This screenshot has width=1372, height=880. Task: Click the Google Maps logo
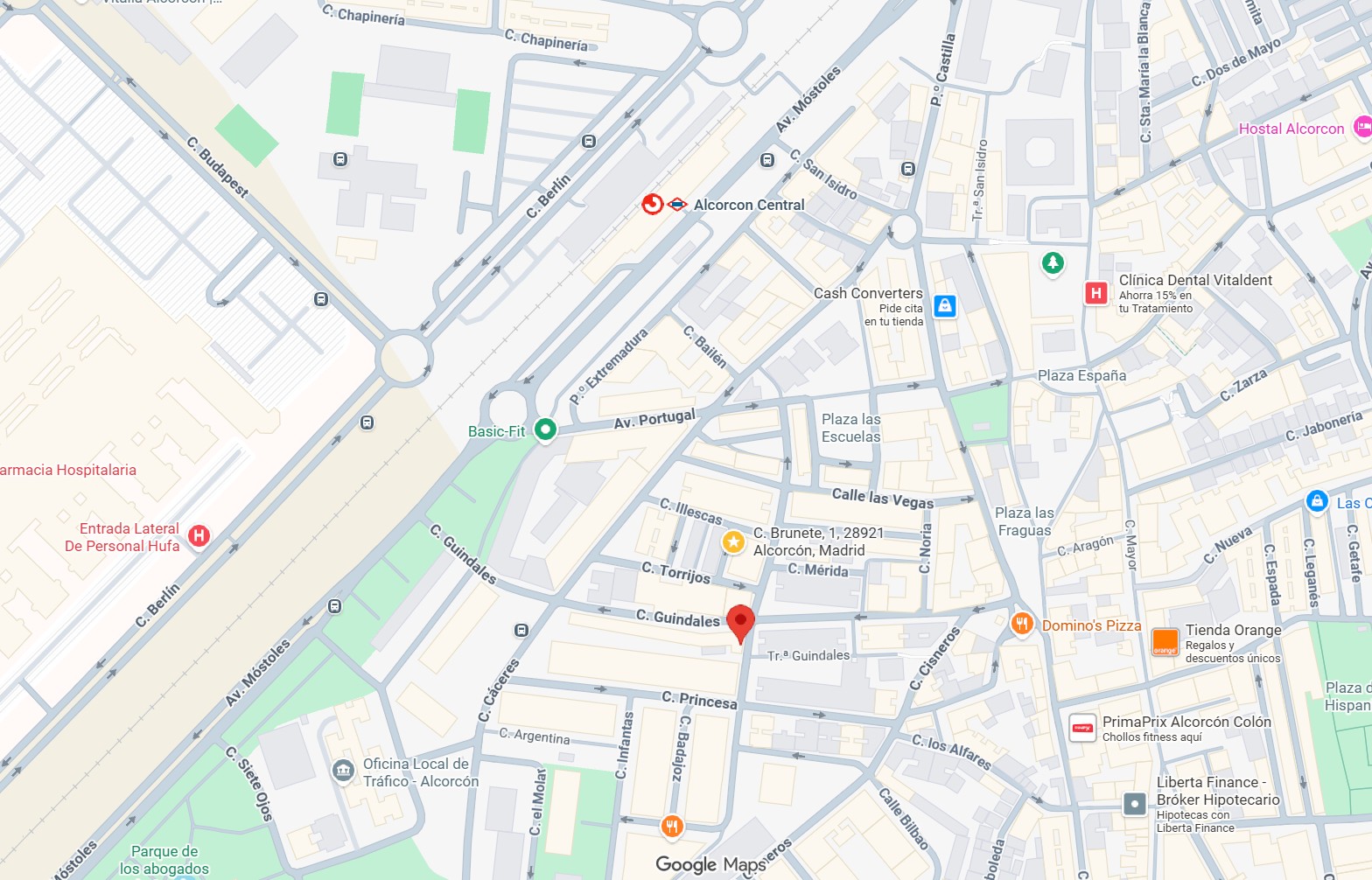click(x=710, y=864)
